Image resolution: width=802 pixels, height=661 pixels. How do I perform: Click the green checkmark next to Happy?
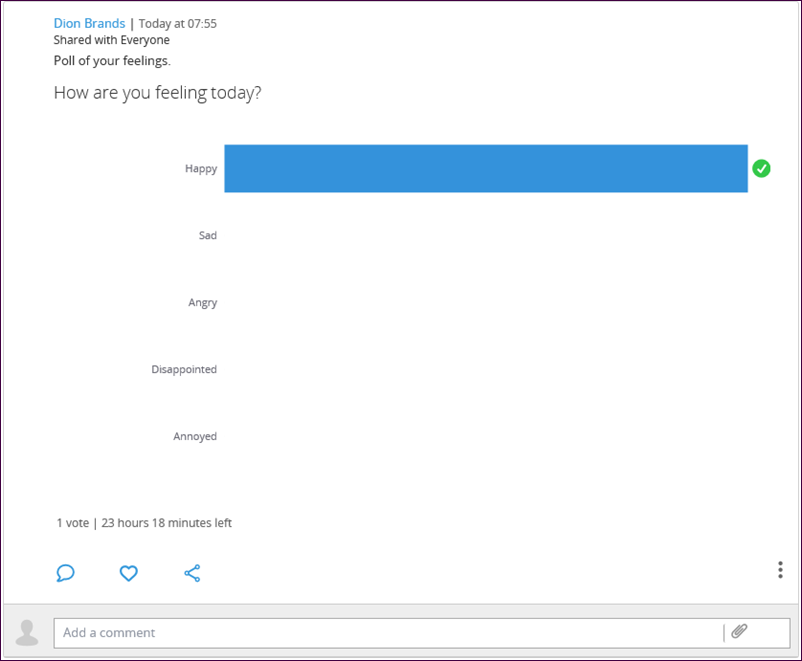[x=761, y=168]
